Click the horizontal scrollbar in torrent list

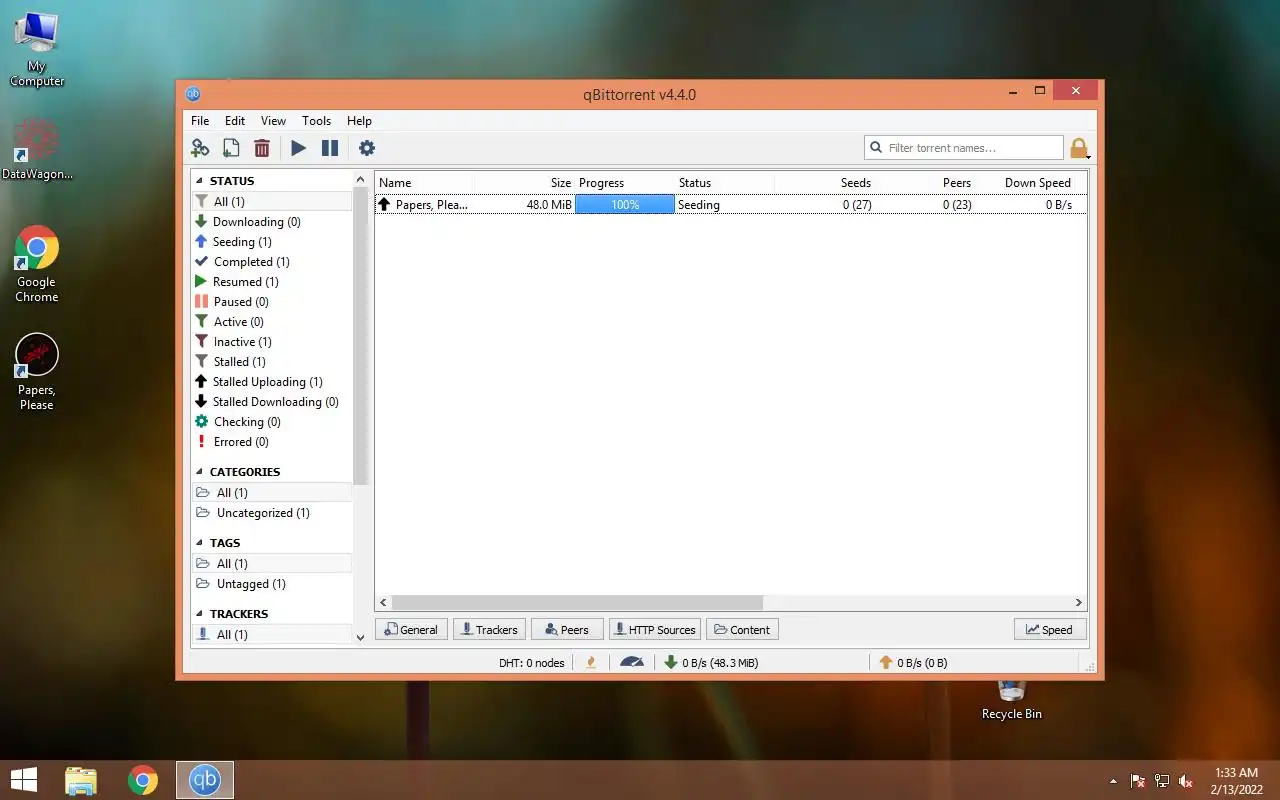click(x=577, y=603)
